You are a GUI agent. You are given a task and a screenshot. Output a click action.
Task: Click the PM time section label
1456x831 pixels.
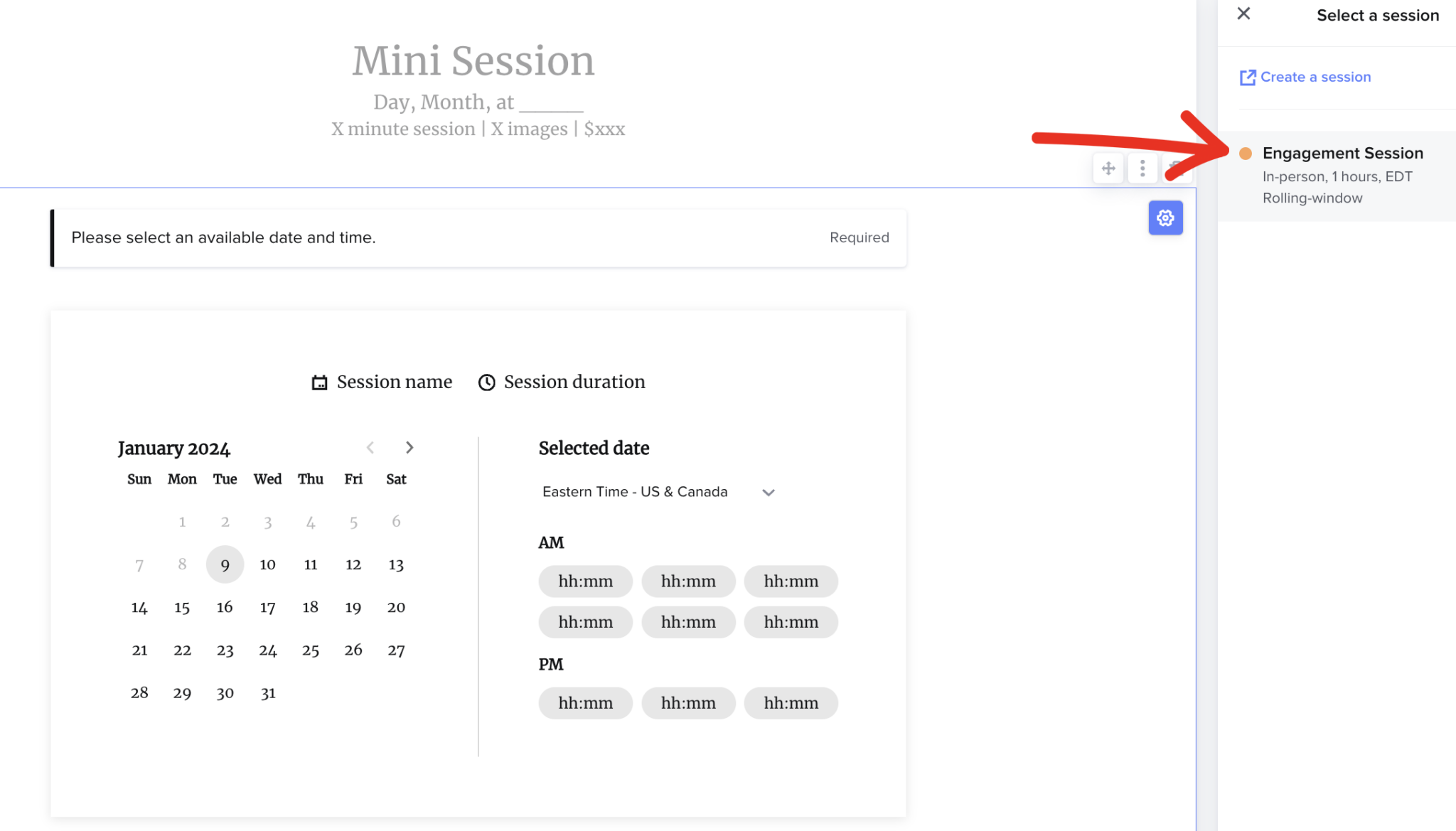551,665
